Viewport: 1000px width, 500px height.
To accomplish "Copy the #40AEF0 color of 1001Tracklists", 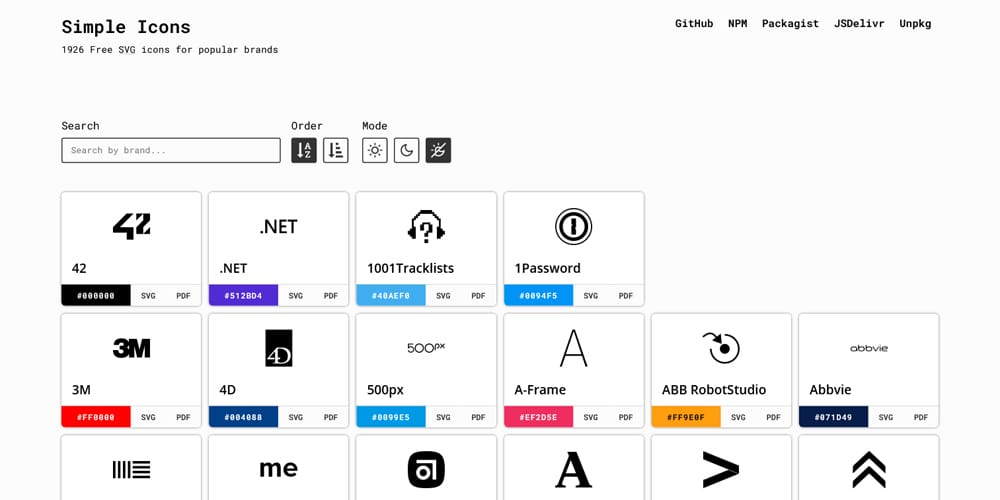I will pos(390,296).
